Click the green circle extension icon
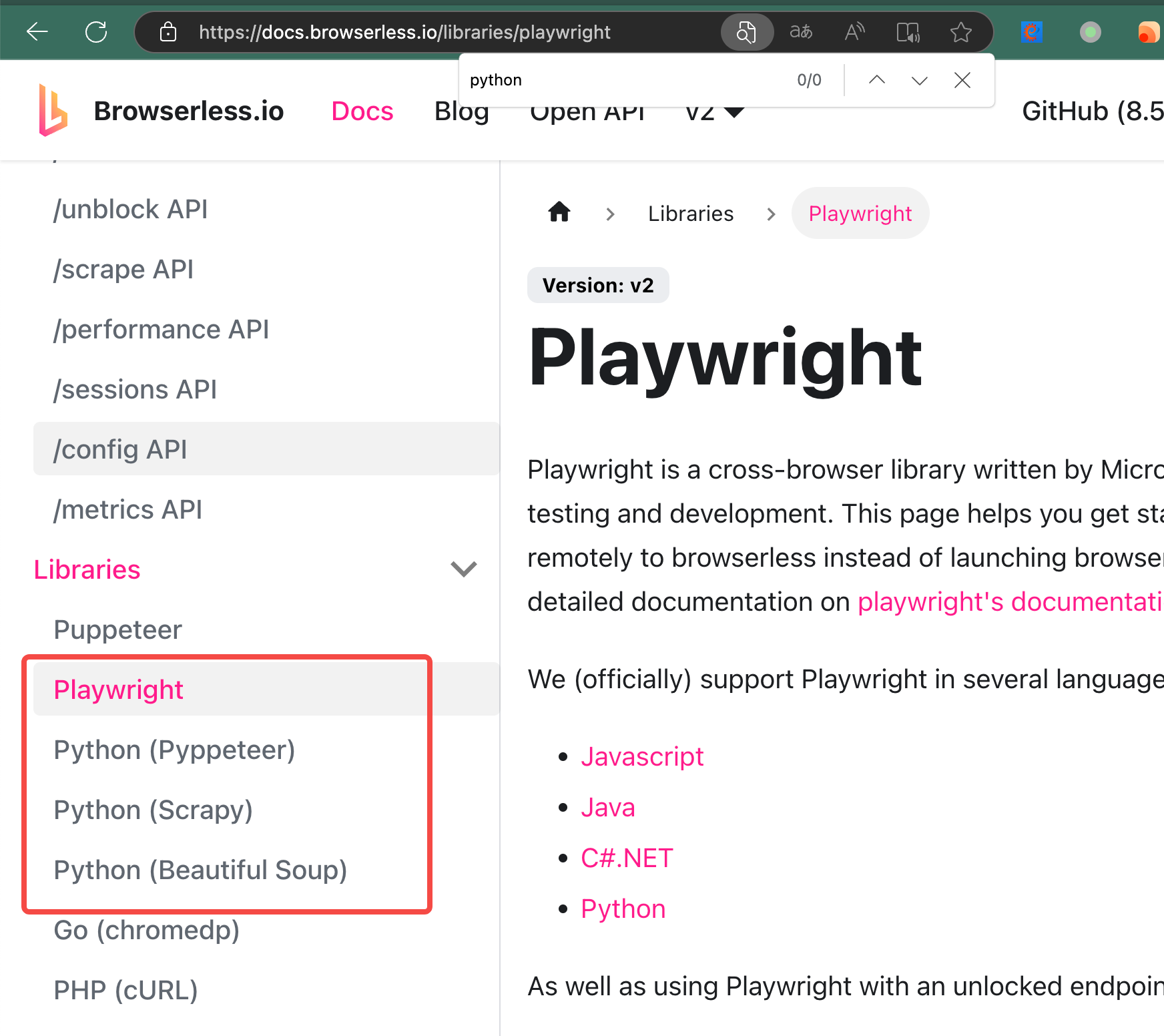This screenshot has width=1164, height=1036. [1091, 31]
